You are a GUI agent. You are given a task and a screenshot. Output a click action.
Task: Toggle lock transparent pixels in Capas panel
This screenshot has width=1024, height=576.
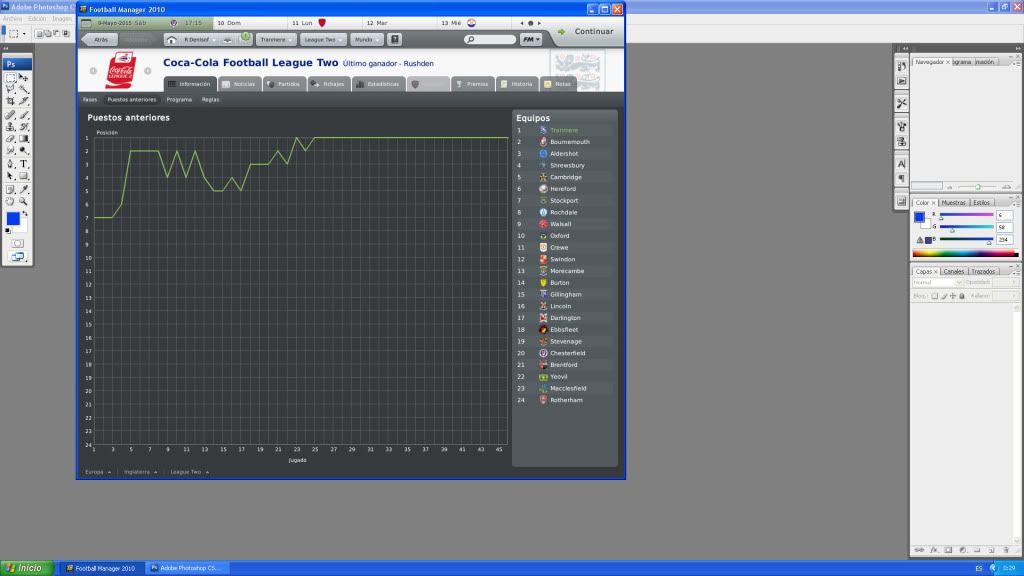click(935, 296)
